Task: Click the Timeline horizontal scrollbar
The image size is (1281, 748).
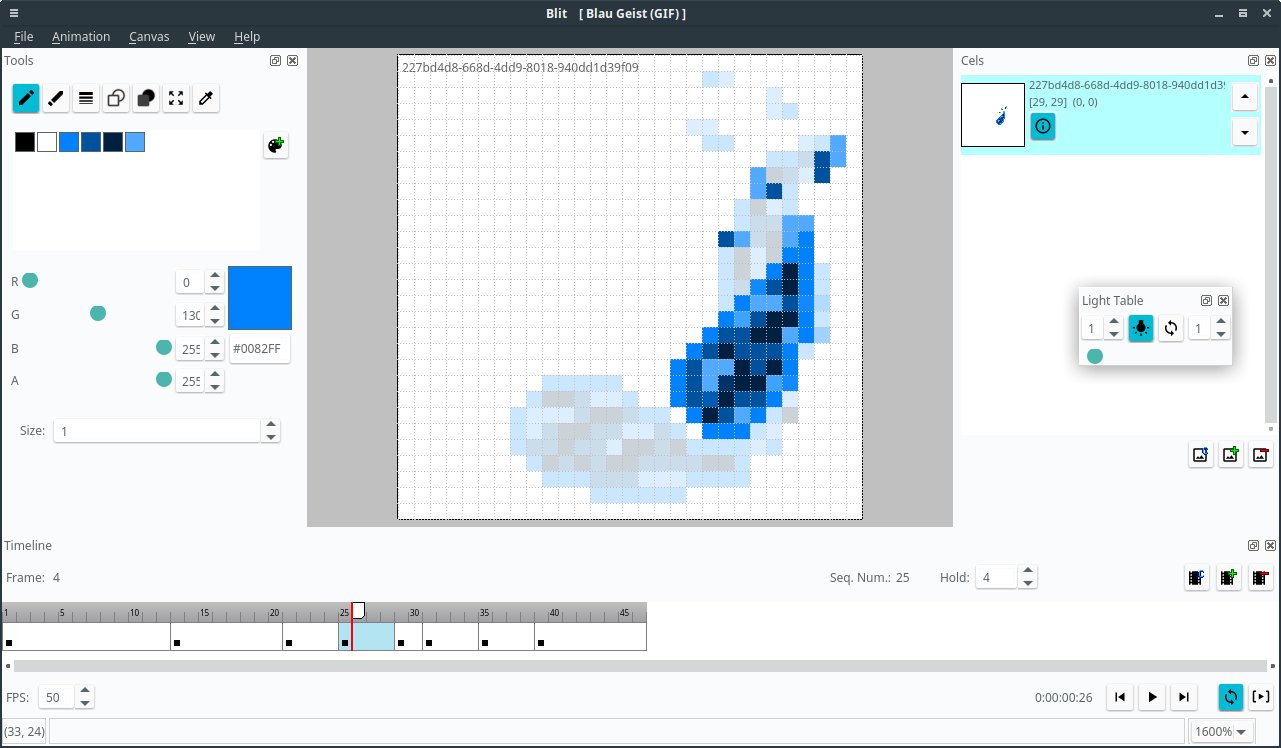Action: [x=640, y=666]
